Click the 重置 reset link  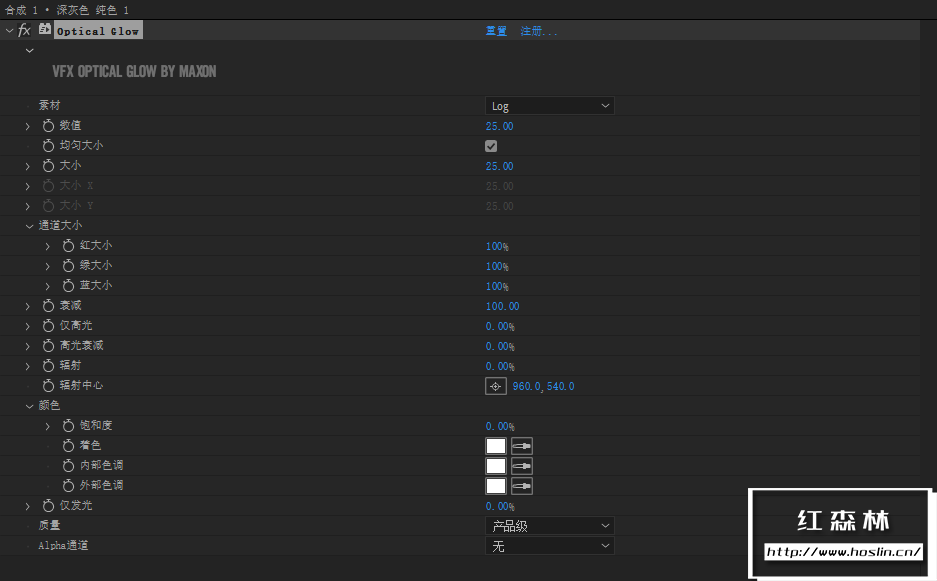pyautogui.click(x=495, y=30)
